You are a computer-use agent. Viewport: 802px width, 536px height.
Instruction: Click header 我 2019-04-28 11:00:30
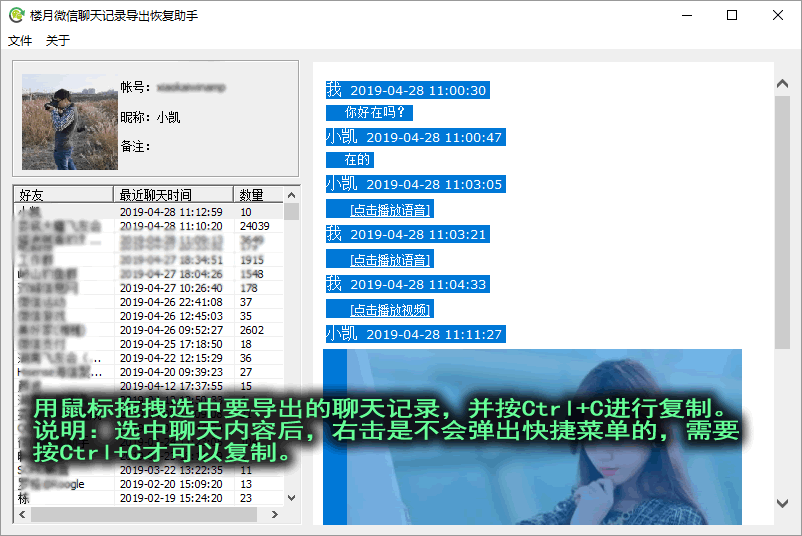pos(407,90)
